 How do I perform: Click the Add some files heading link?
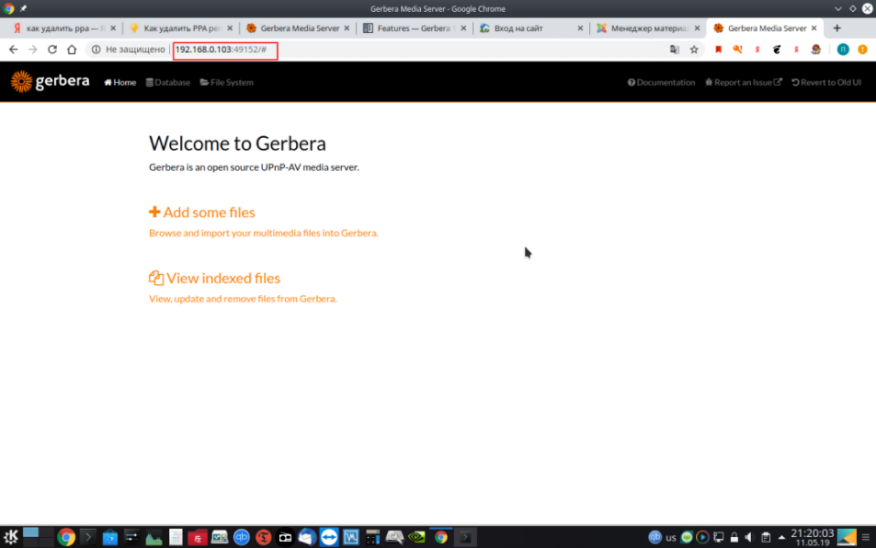point(202,212)
